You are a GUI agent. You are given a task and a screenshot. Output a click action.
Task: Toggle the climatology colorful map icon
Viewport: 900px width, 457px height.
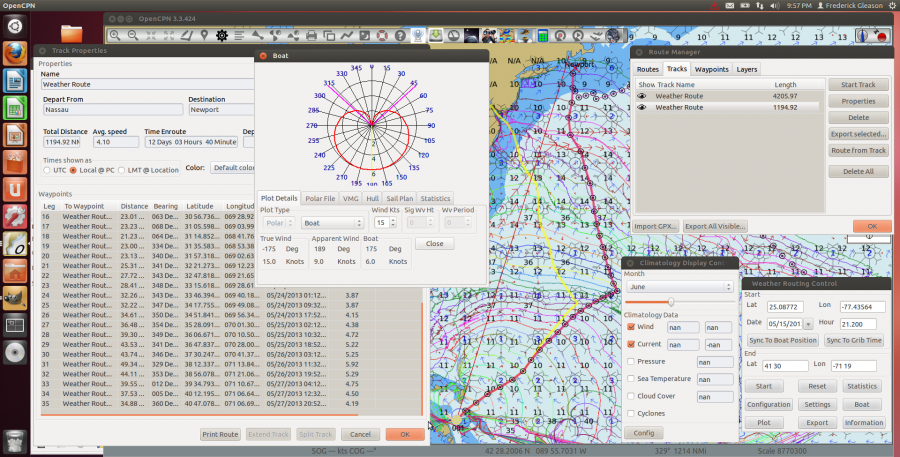[507, 36]
